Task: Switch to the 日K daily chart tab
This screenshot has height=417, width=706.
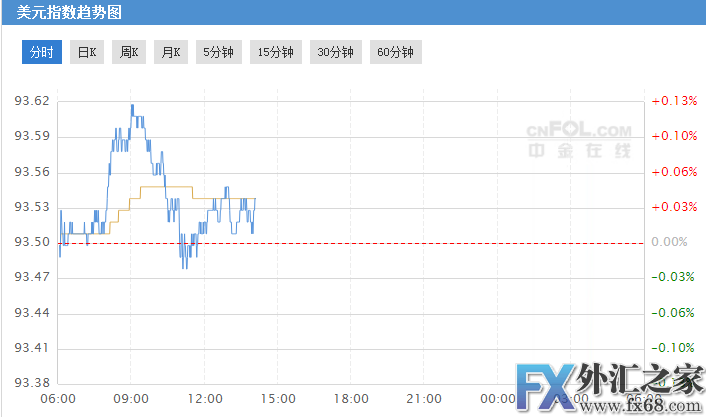Action: click(x=88, y=52)
